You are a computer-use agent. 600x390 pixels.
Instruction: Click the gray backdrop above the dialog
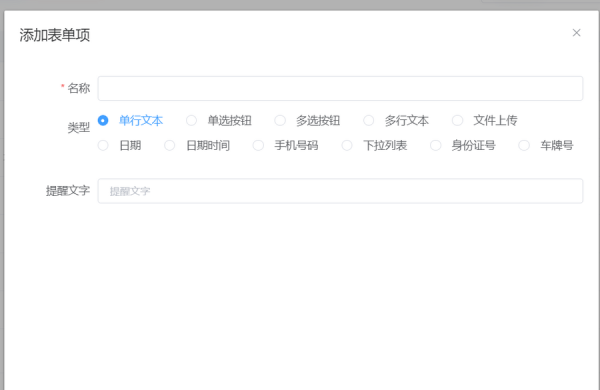(x=268, y=5)
